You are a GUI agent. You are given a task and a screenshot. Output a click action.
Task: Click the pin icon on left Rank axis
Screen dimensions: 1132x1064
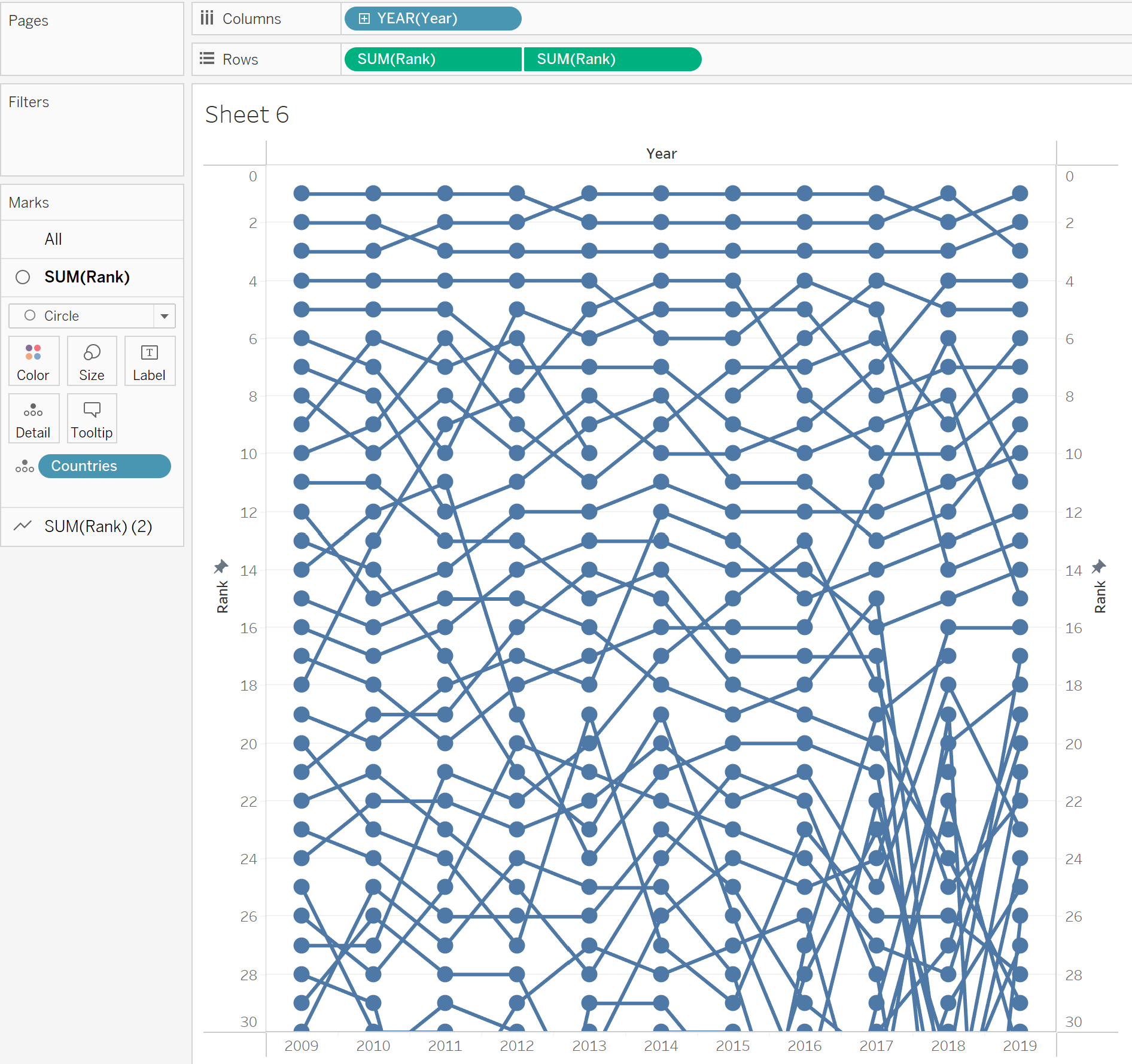(221, 566)
